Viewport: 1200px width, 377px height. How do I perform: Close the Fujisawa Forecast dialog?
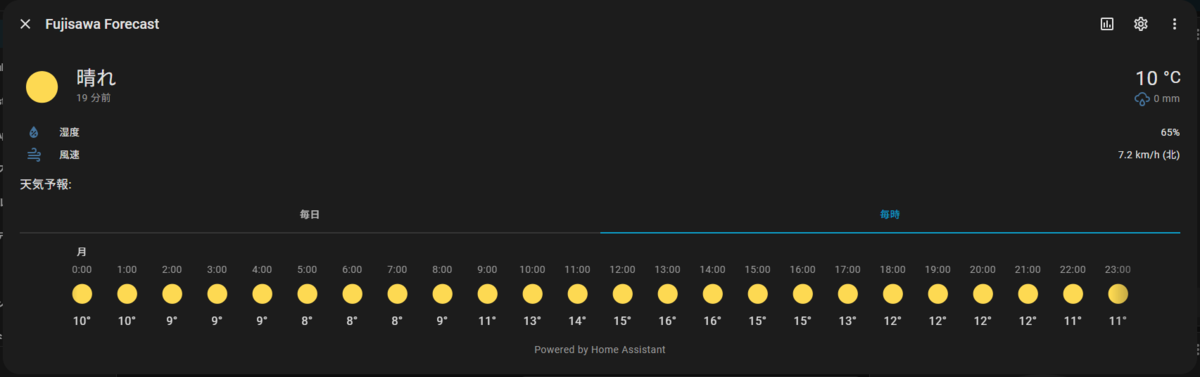25,24
